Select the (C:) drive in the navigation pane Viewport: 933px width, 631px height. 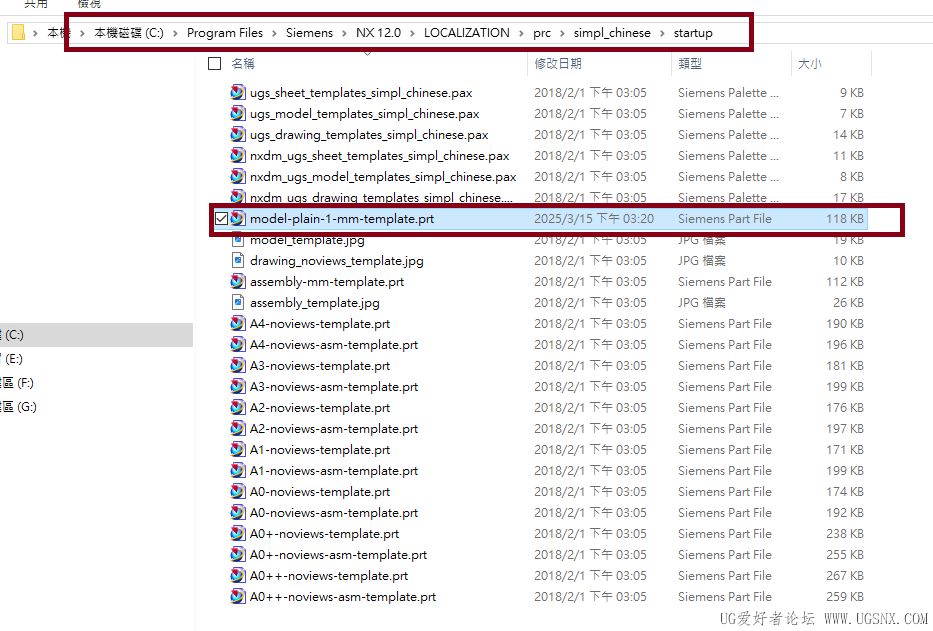[96, 335]
